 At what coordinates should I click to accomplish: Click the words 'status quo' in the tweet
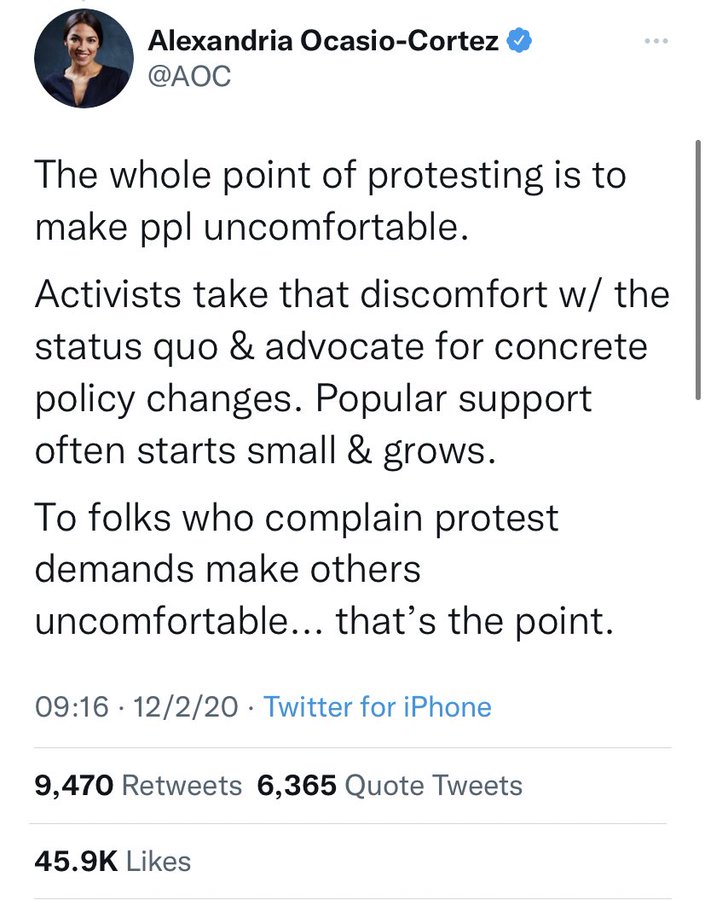pyautogui.click(x=126, y=347)
